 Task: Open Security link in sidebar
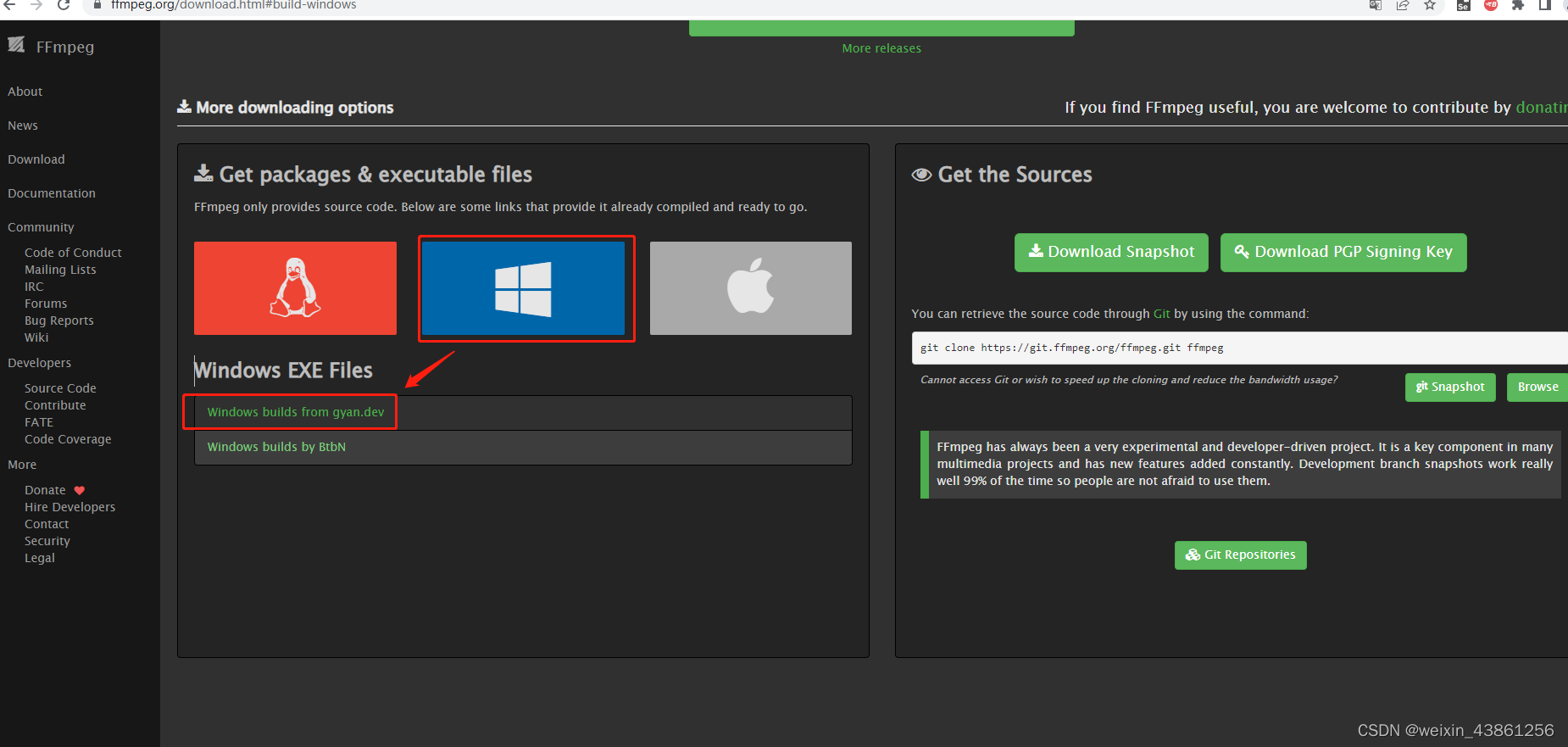47,541
